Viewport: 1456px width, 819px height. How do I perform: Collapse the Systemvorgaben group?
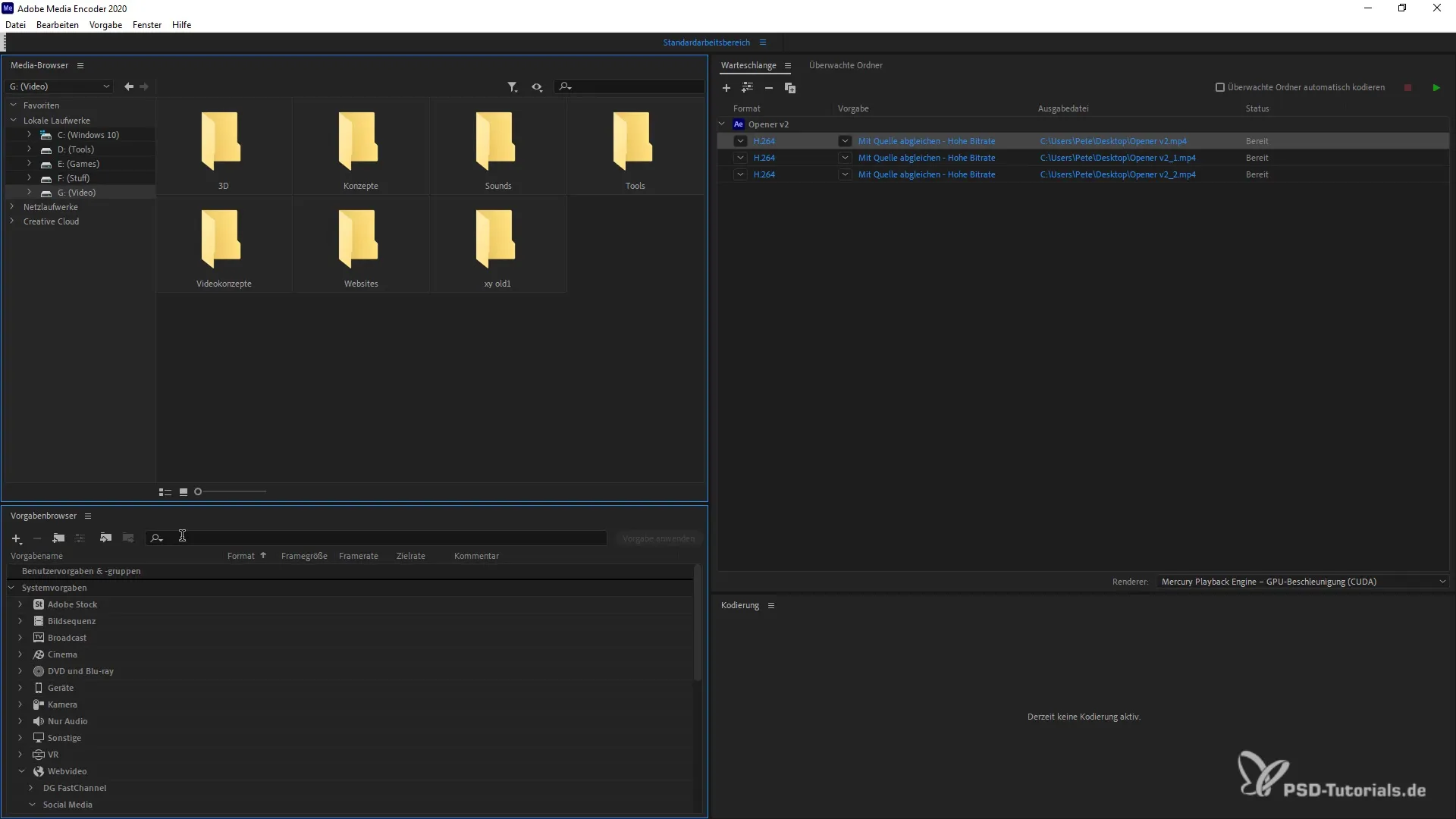(11, 587)
